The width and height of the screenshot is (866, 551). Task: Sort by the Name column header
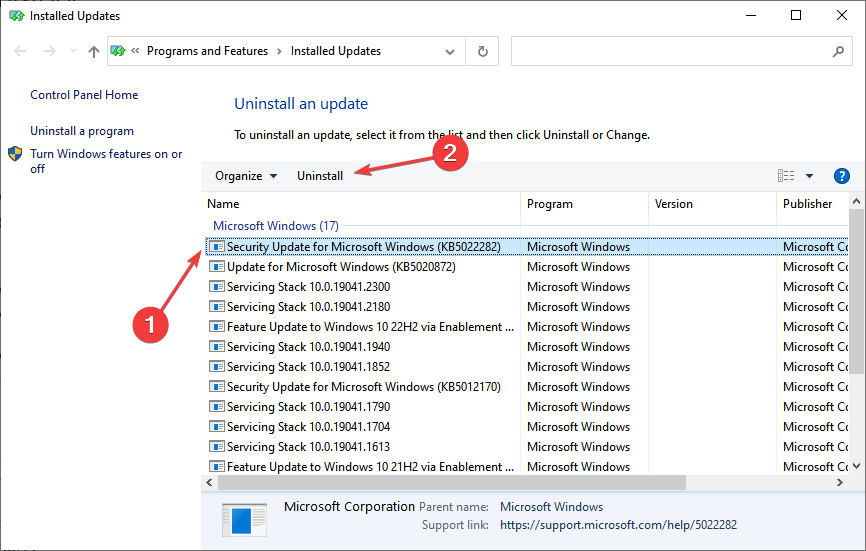tap(224, 204)
